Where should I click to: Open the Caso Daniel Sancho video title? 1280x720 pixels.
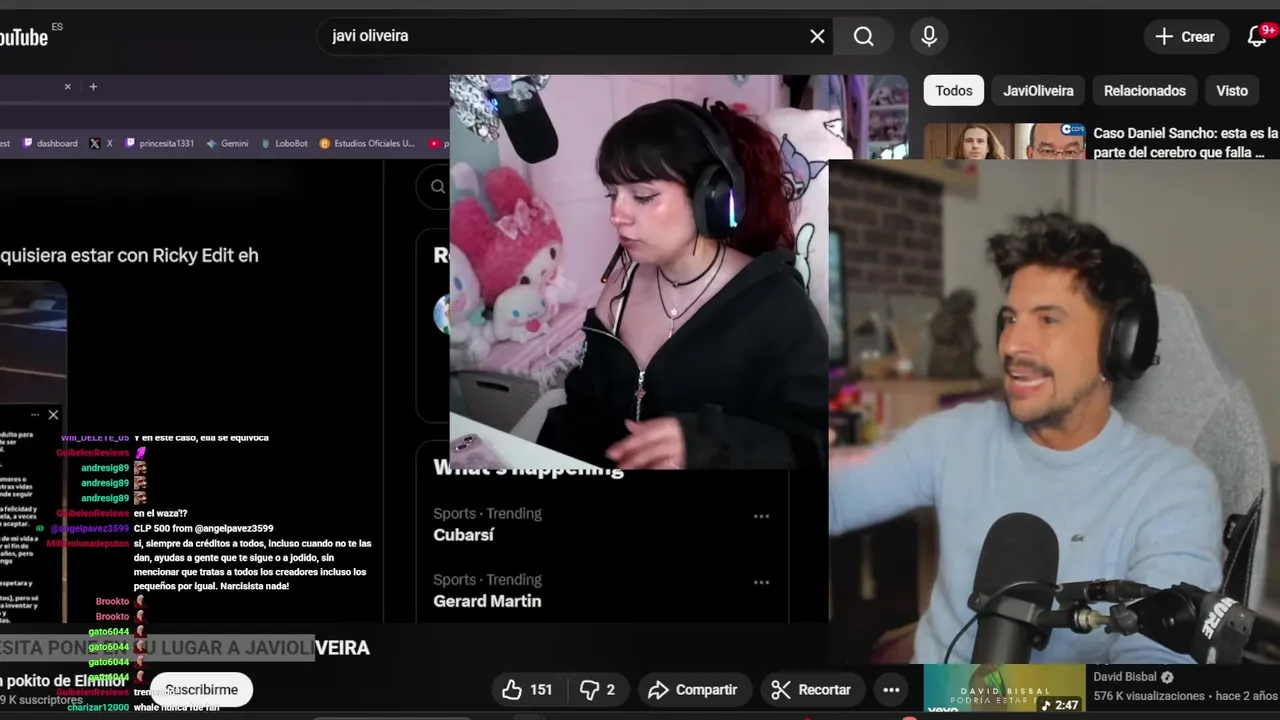[1186, 142]
